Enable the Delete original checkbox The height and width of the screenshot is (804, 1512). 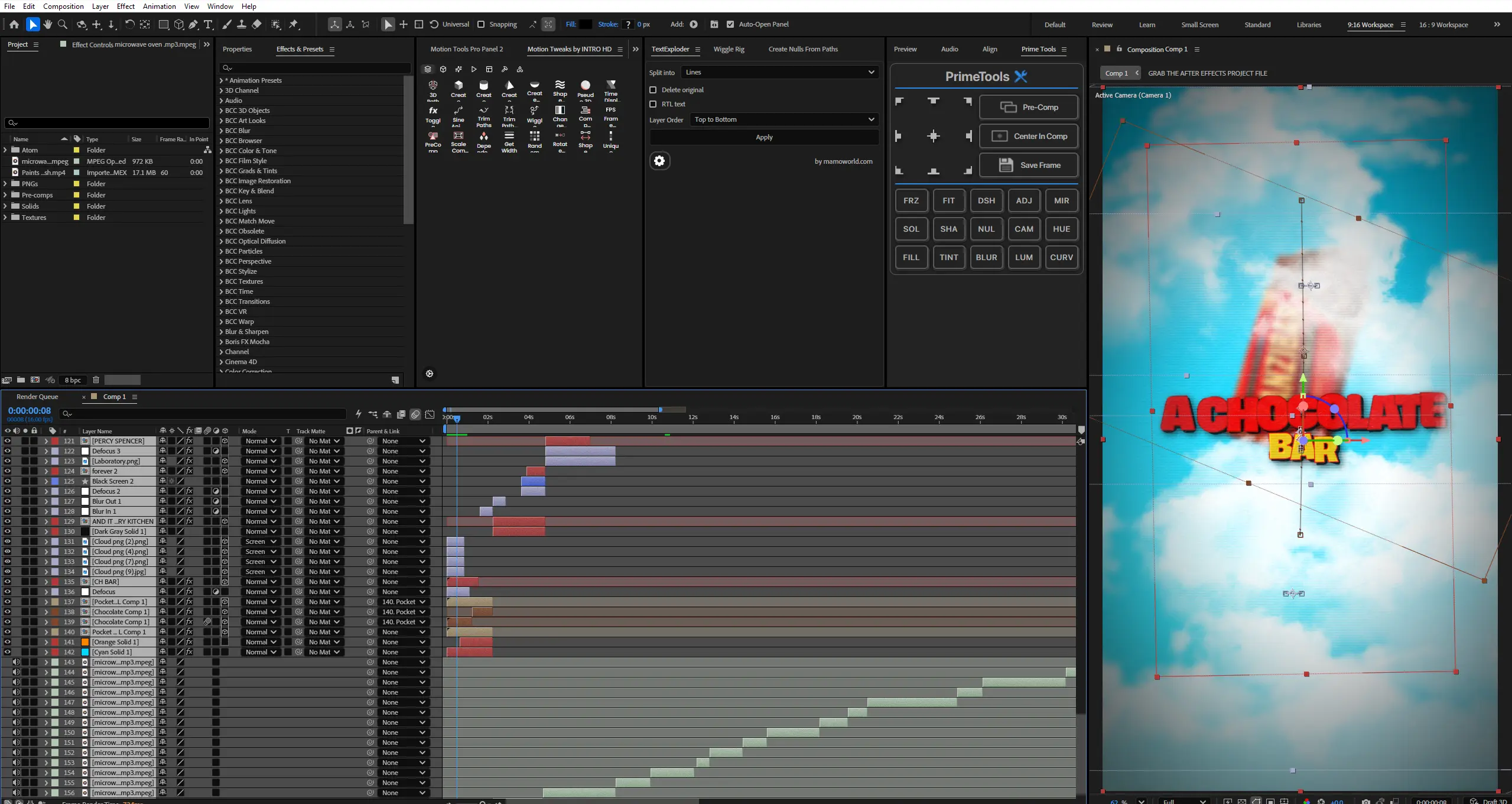[x=653, y=90]
